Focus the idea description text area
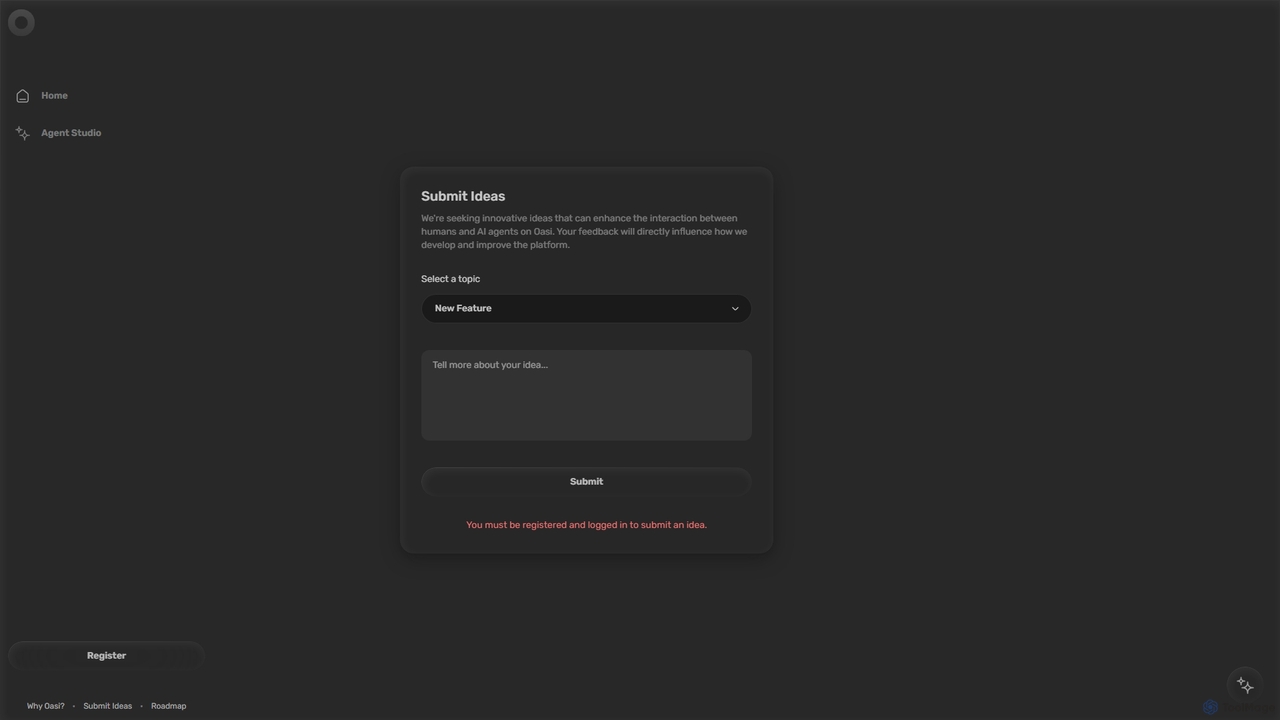This screenshot has width=1280, height=720. pos(586,395)
